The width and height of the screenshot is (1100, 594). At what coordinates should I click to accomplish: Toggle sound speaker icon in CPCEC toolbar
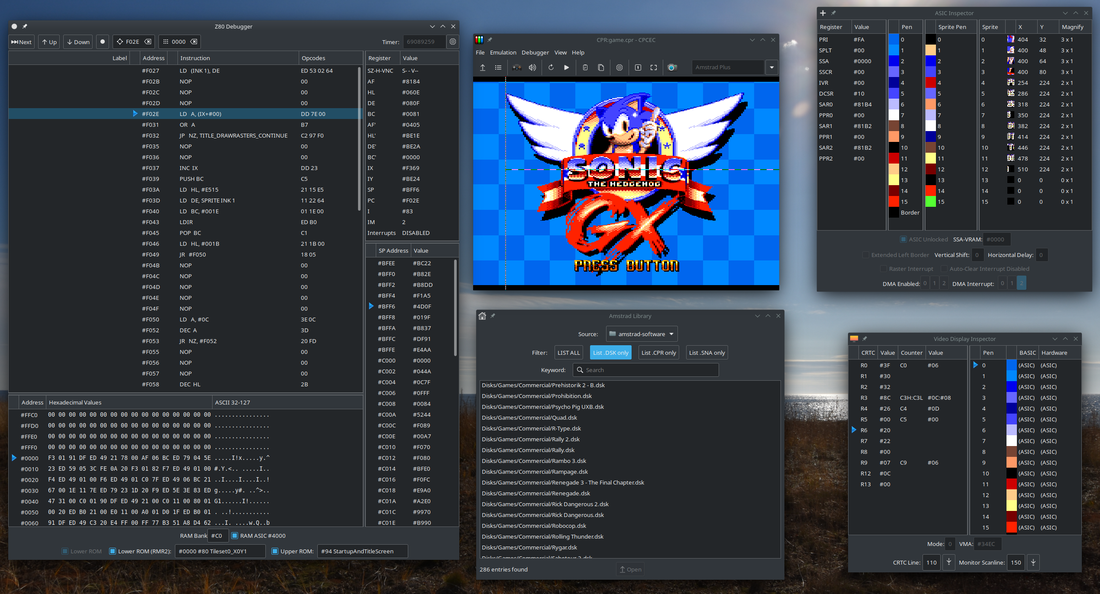532,67
